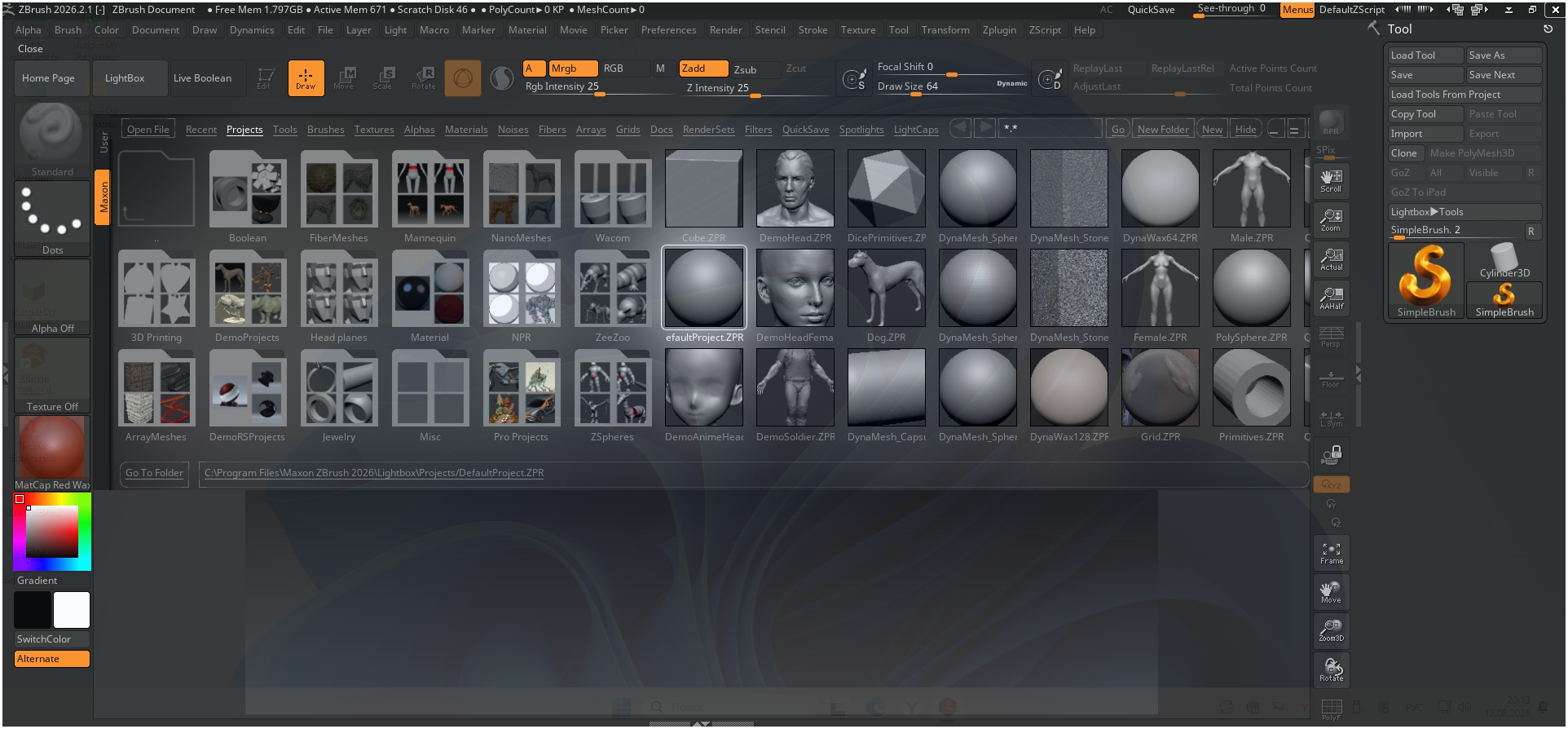Image resolution: width=1568 pixels, height=729 pixels.
Task: Toggle the Mrgb mode button
Action: [x=573, y=68]
